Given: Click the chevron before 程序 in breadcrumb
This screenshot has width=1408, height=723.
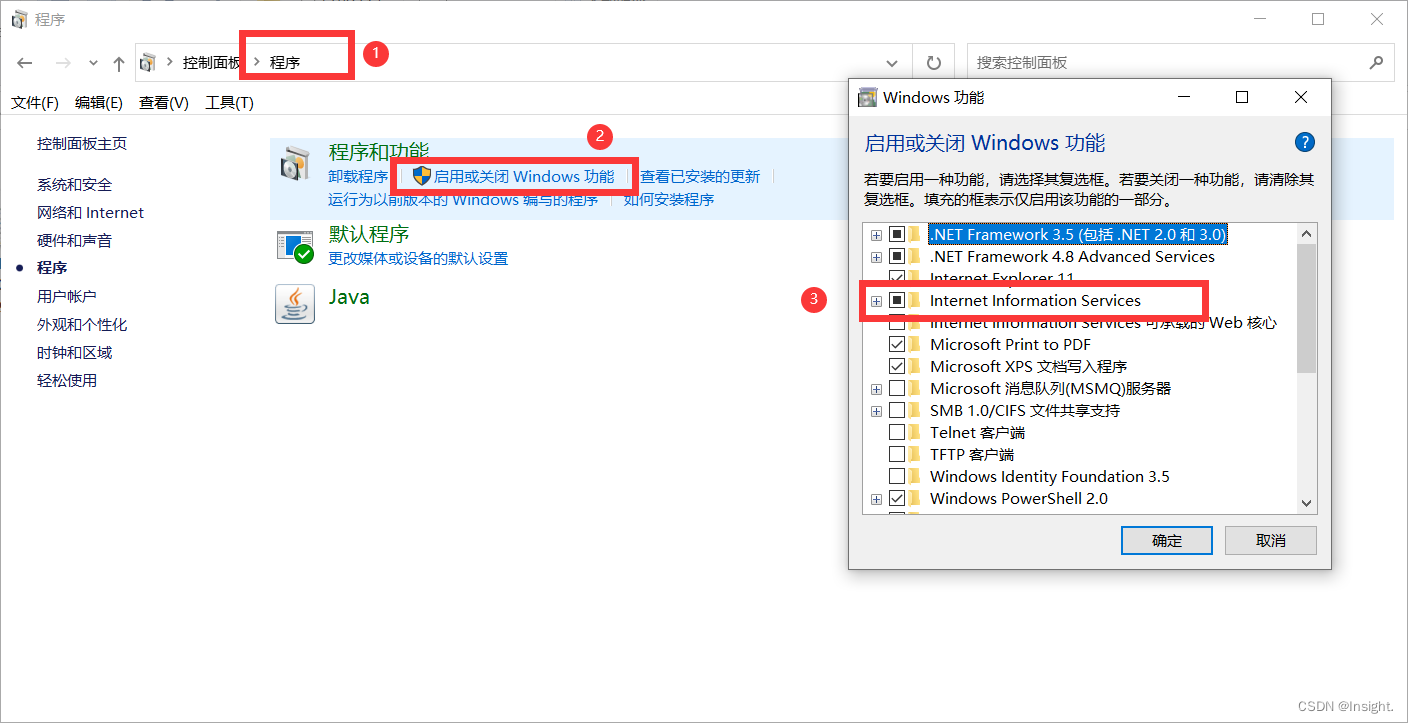Looking at the screenshot, I should (x=256, y=62).
